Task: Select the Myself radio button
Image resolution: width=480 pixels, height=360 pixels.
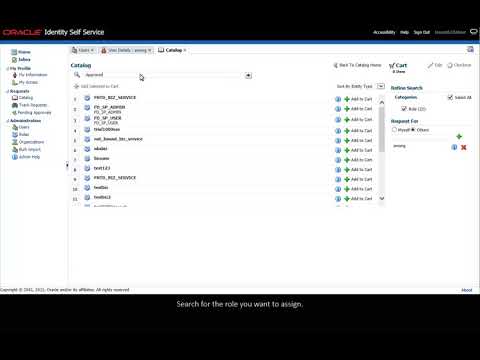Action: point(394,130)
